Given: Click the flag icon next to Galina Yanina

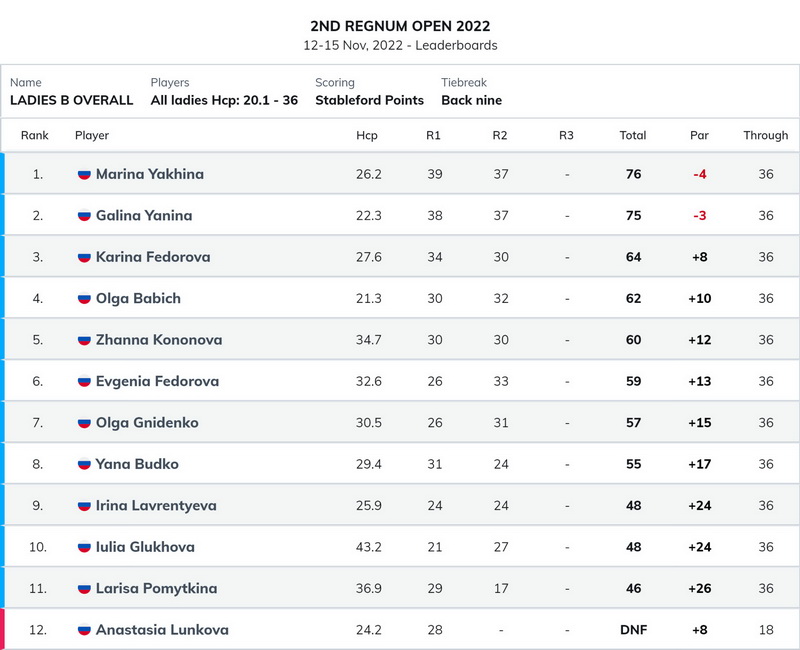Looking at the screenshot, I should click(x=84, y=216).
